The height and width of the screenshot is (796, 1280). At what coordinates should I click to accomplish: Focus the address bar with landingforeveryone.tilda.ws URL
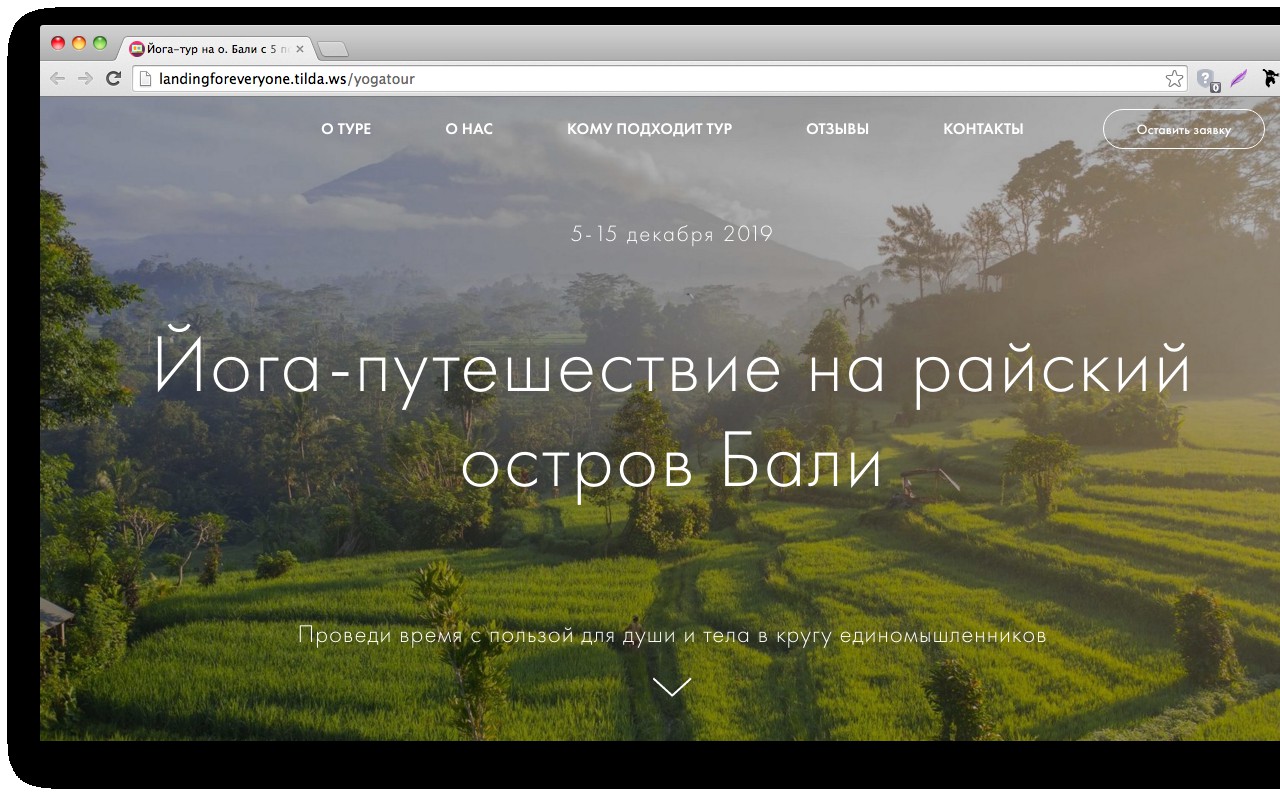(660, 79)
